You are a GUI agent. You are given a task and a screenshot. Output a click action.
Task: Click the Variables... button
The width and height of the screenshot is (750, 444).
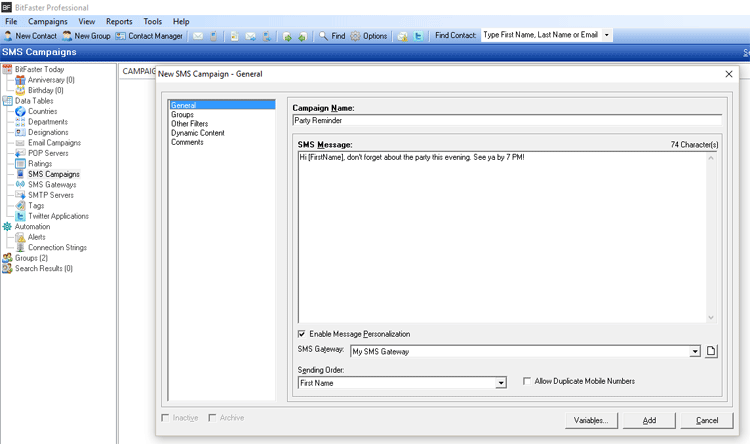point(593,420)
